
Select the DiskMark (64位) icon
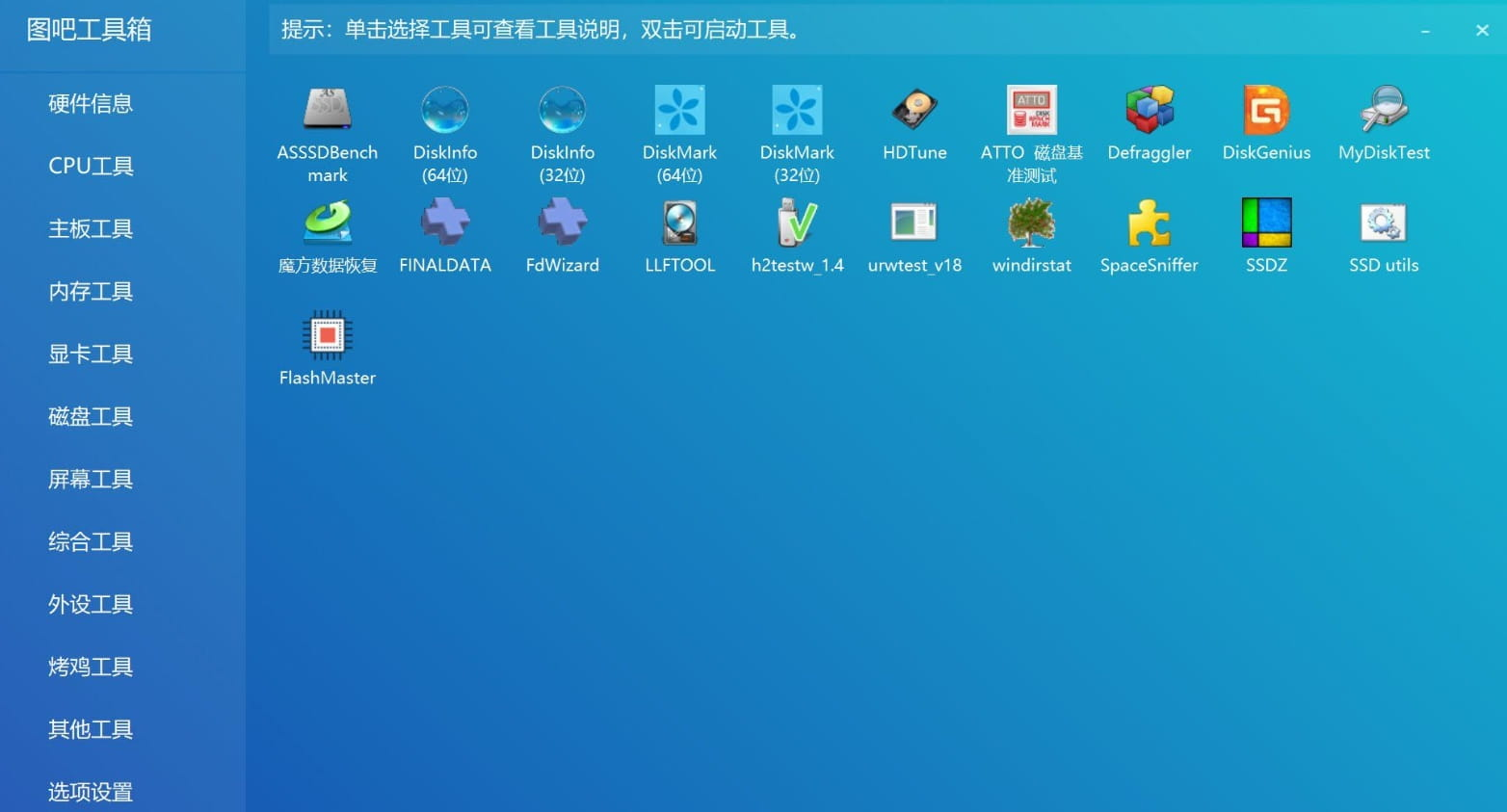click(680, 110)
